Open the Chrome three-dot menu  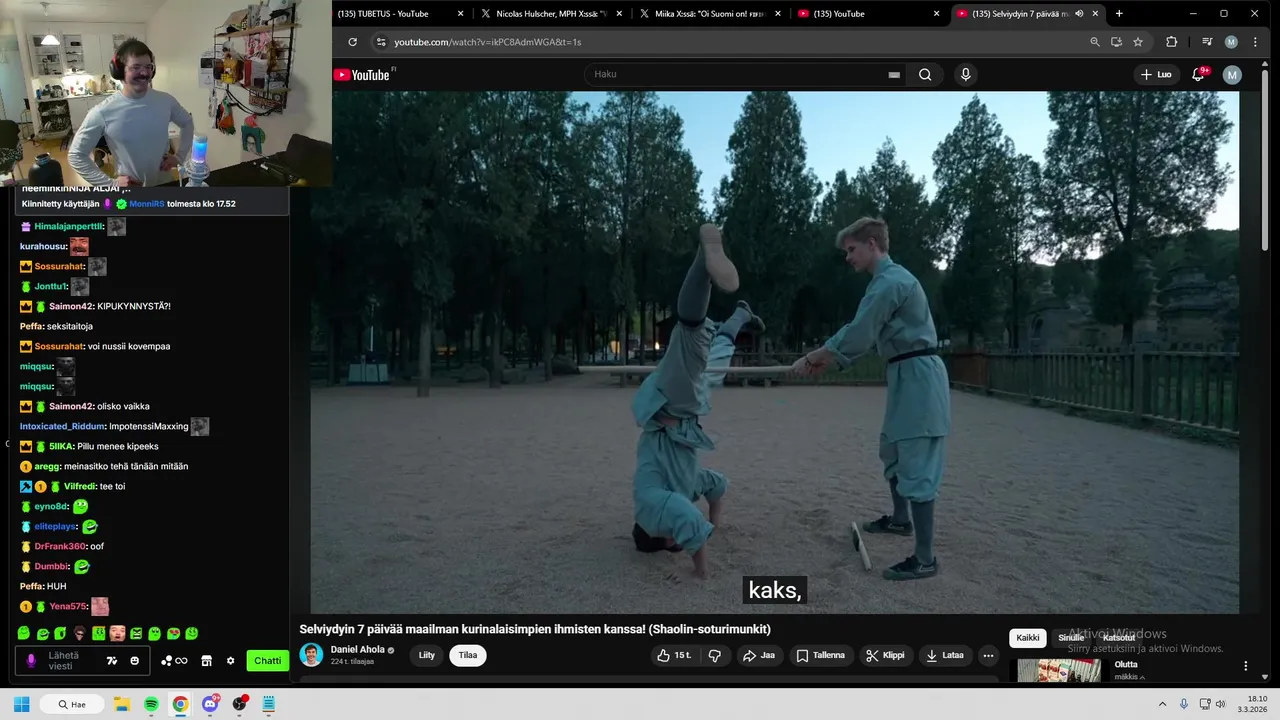pos(1255,42)
